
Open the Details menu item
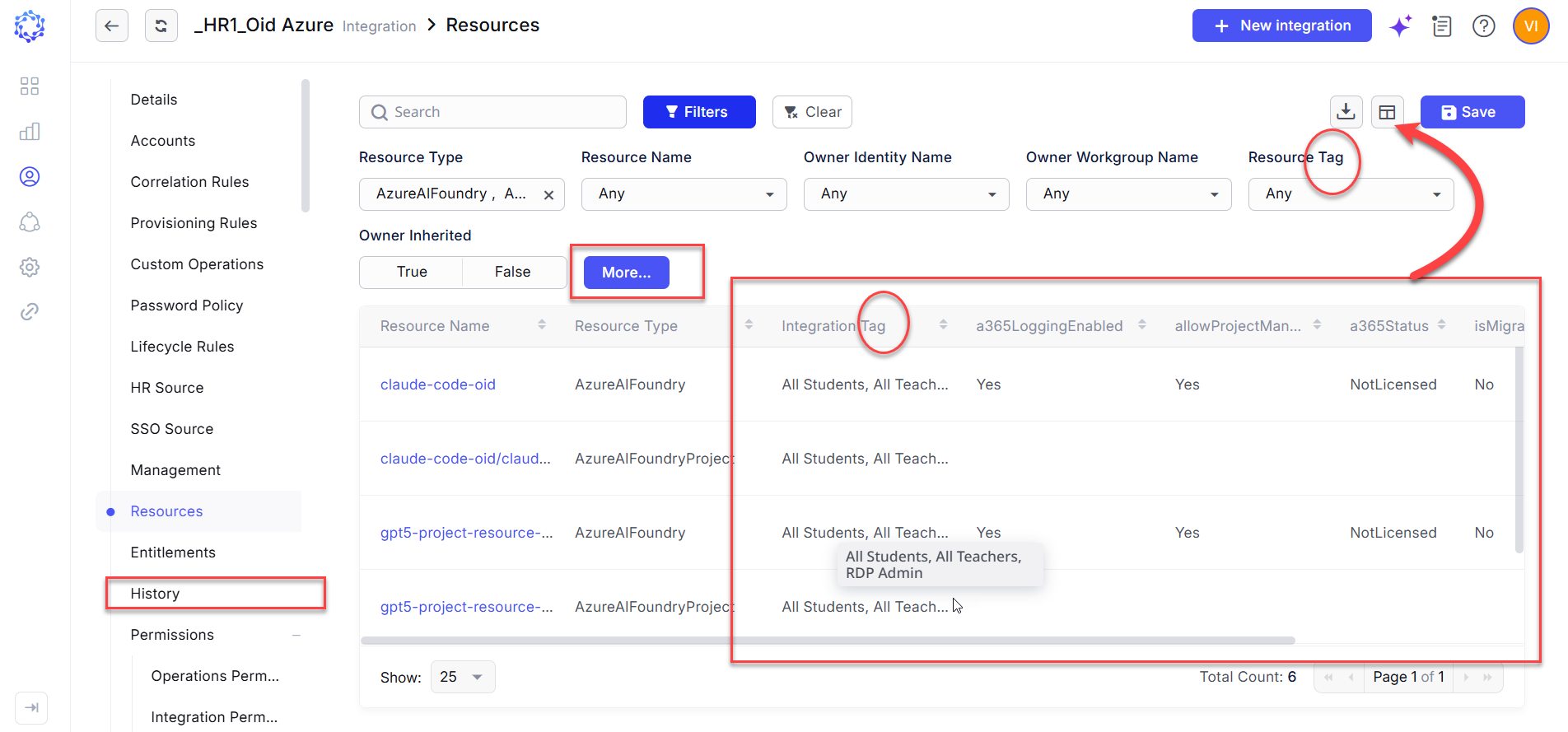(x=154, y=100)
